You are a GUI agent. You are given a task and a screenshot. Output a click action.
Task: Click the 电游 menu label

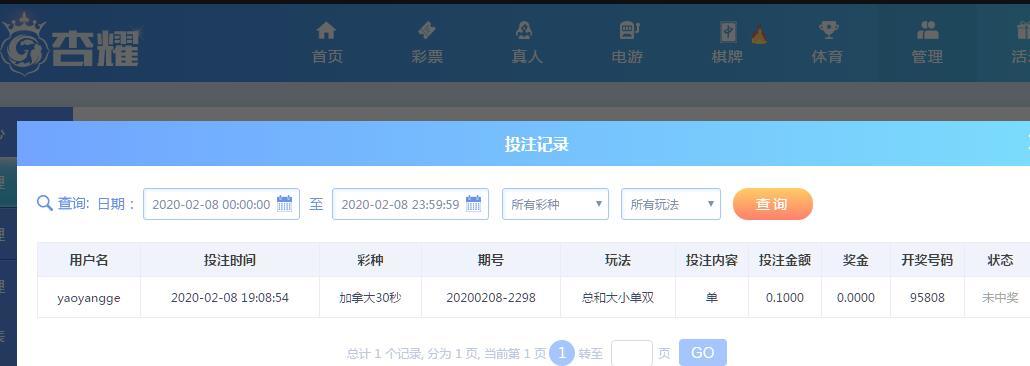click(x=627, y=57)
